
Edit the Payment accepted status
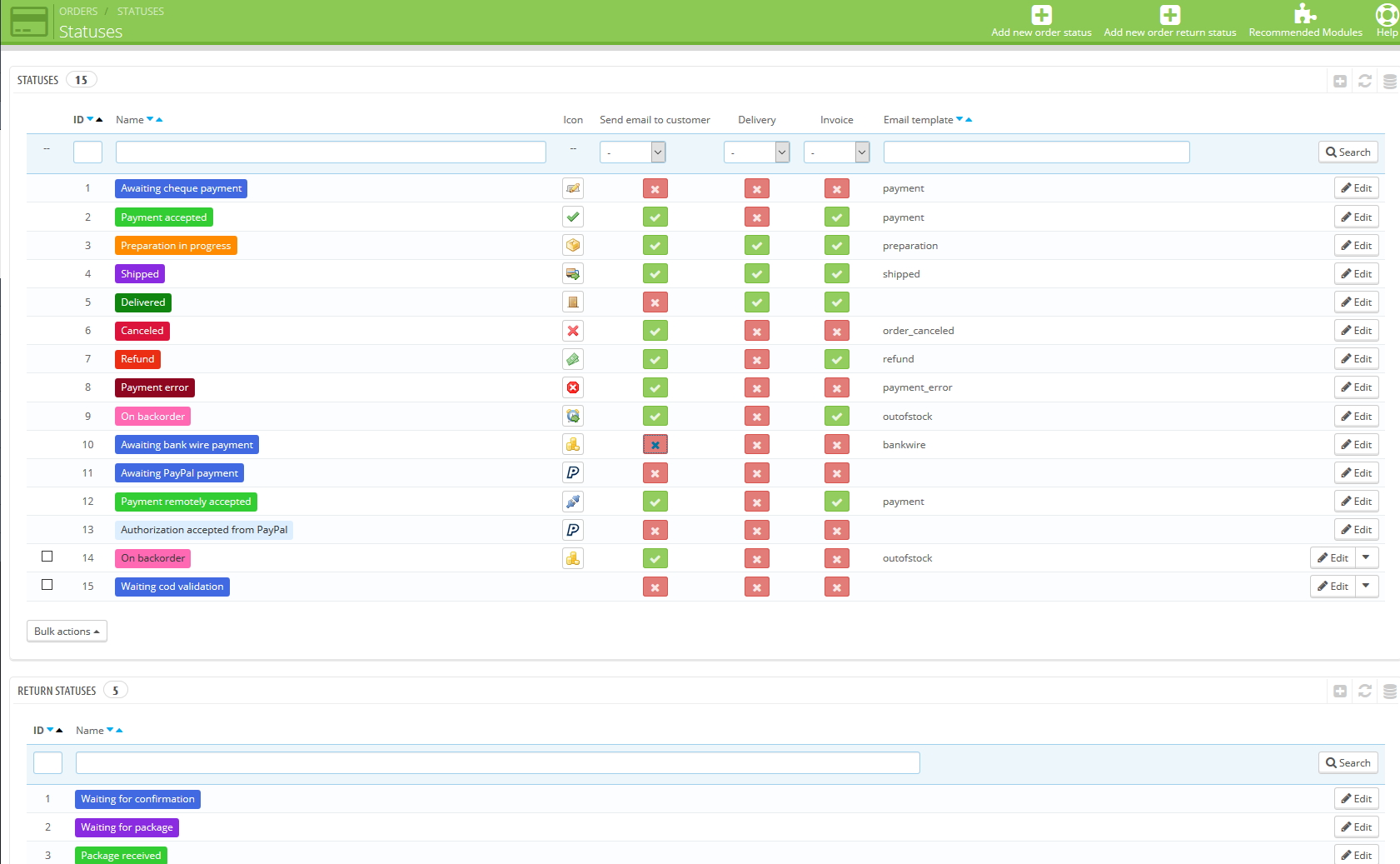pyautogui.click(x=1357, y=217)
